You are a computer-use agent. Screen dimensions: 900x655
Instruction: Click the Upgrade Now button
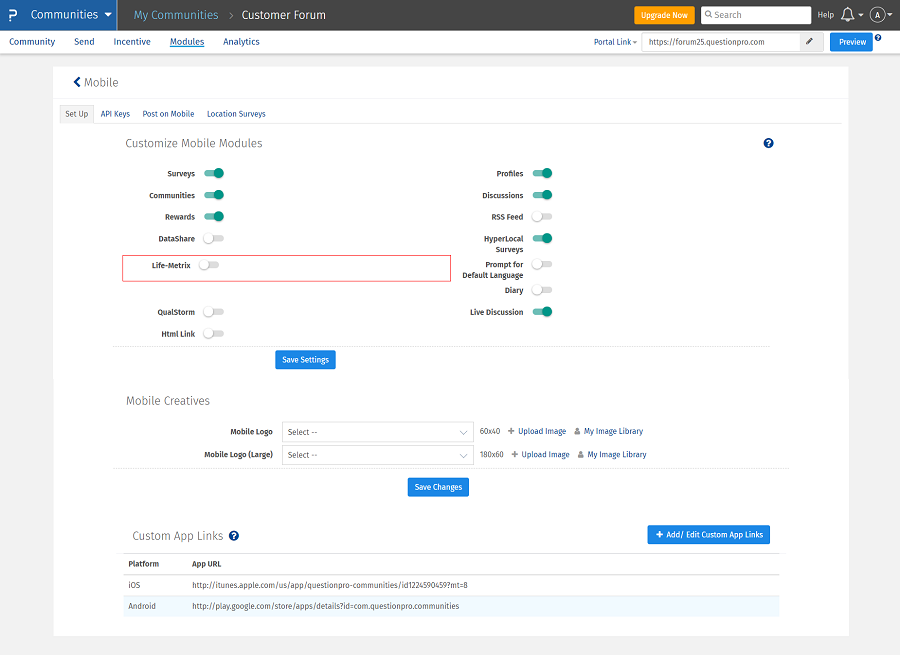tap(664, 15)
